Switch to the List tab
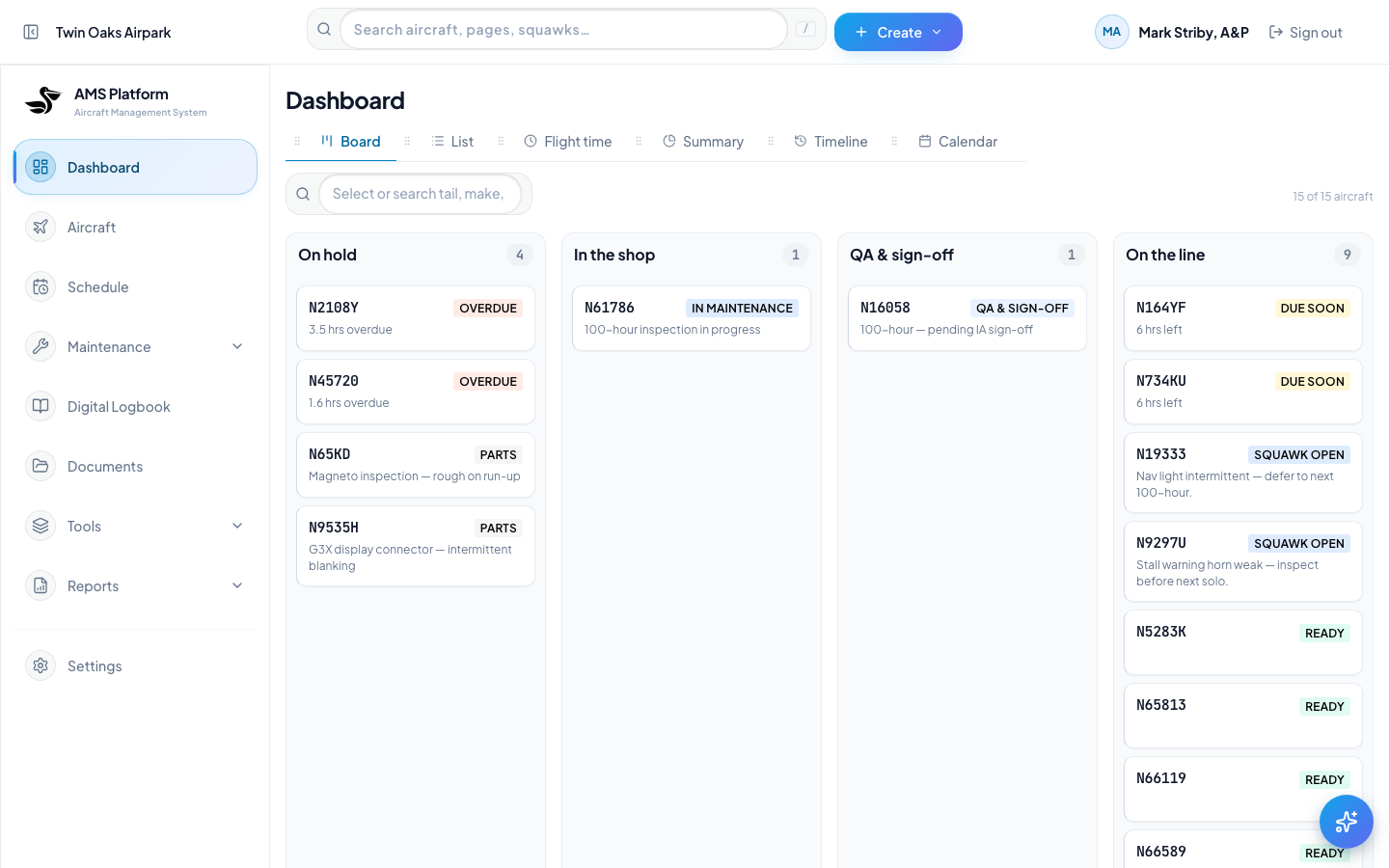This screenshot has height=868, width=1389. tap(452, 142)
